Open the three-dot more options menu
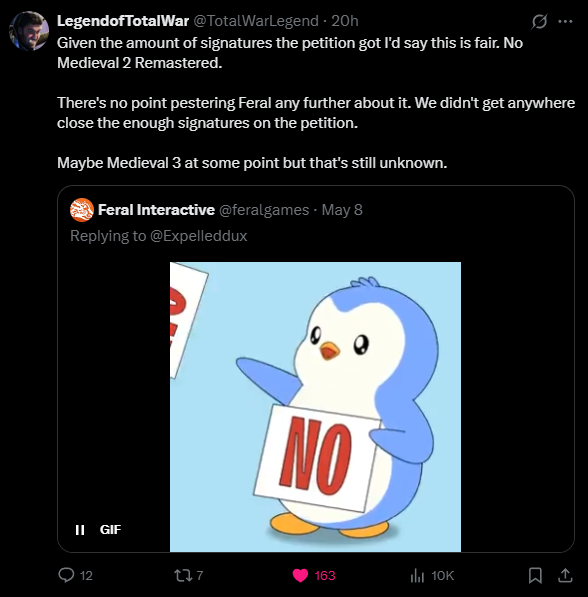The width and height of the screenshot is (588, 597). (x=565, y=22)
